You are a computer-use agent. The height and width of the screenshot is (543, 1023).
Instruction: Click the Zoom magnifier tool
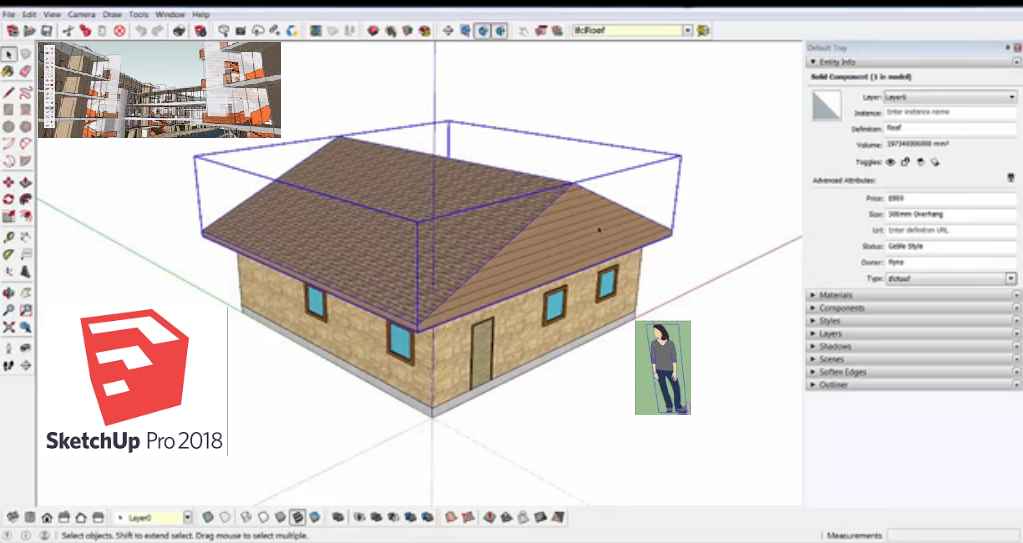click(9, 310)
